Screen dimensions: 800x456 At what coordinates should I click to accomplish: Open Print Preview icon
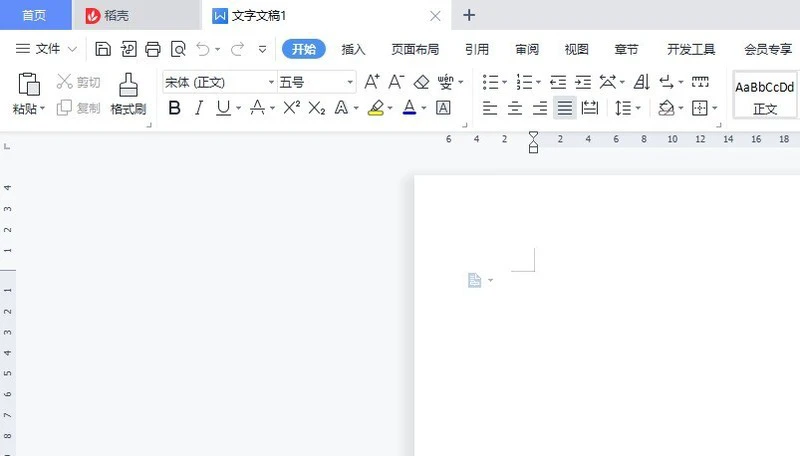178,49
